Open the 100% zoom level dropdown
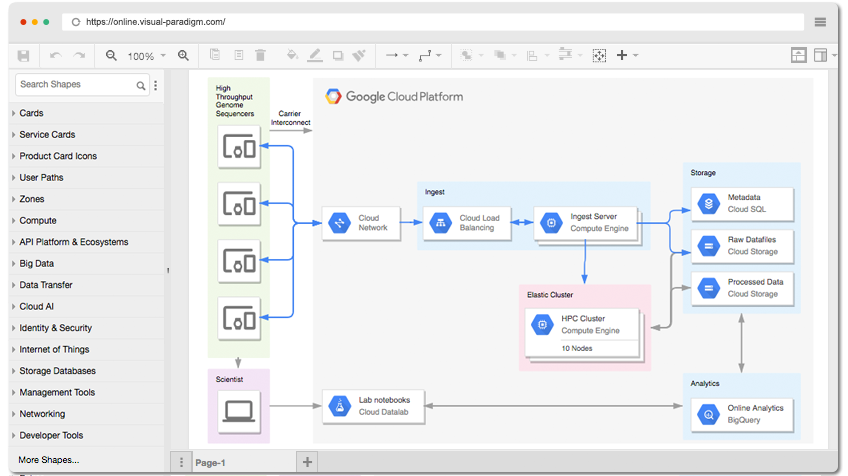Viewport: 848px width, 476px height. (x=147, y=56)
